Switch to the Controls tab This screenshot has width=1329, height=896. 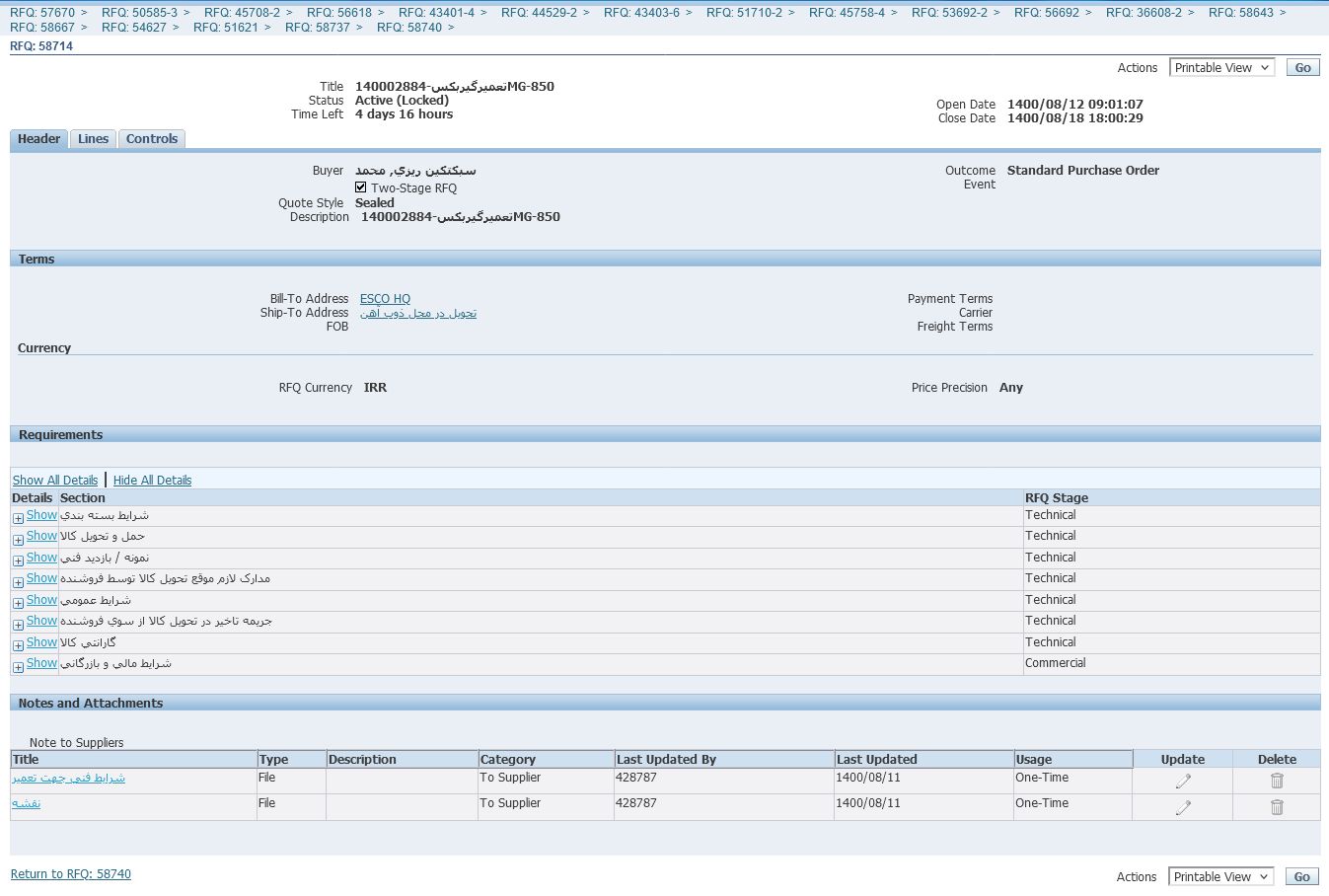152,139
